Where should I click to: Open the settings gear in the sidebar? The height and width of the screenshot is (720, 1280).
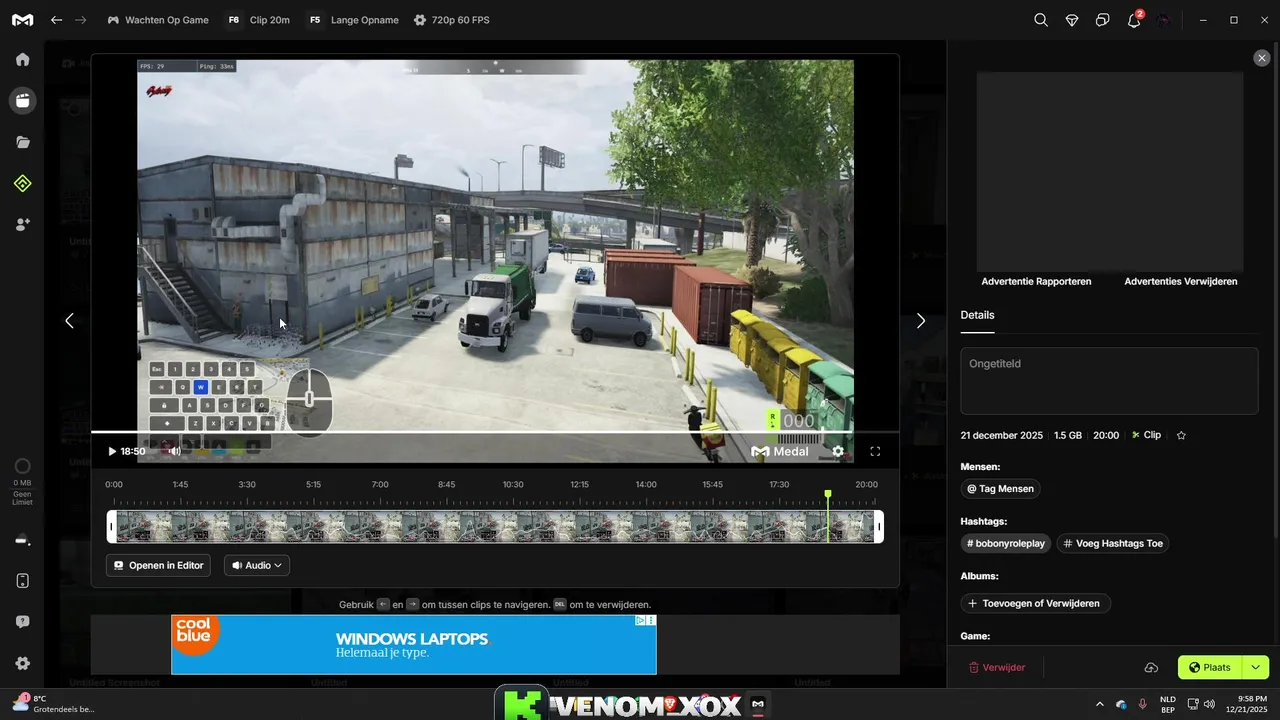22,663
